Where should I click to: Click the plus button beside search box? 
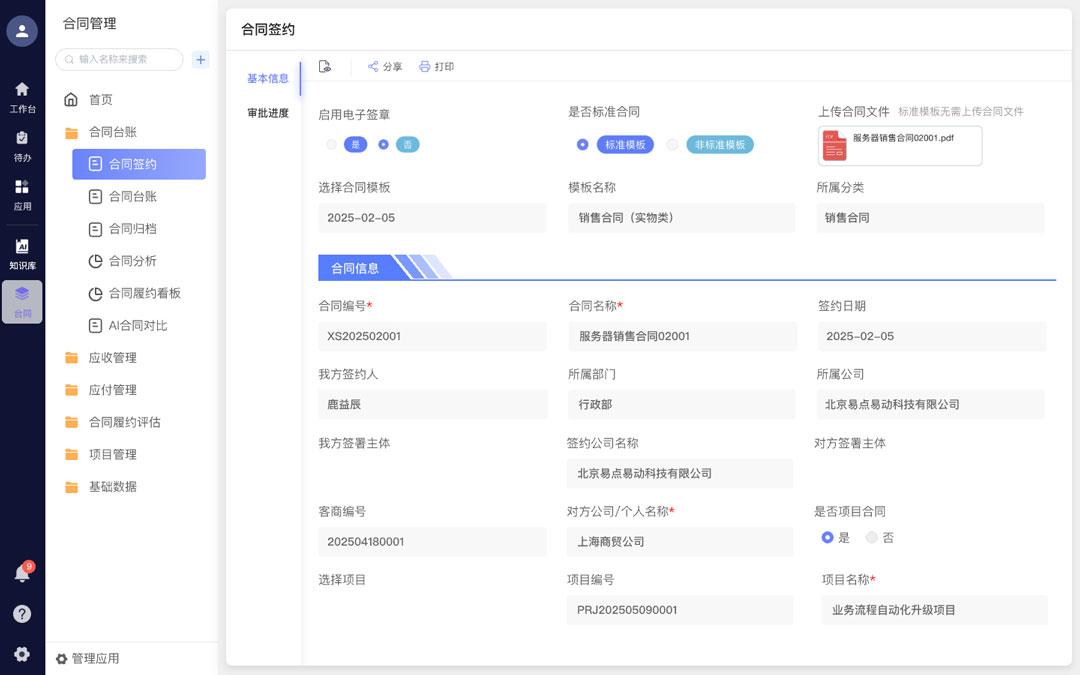200,60
